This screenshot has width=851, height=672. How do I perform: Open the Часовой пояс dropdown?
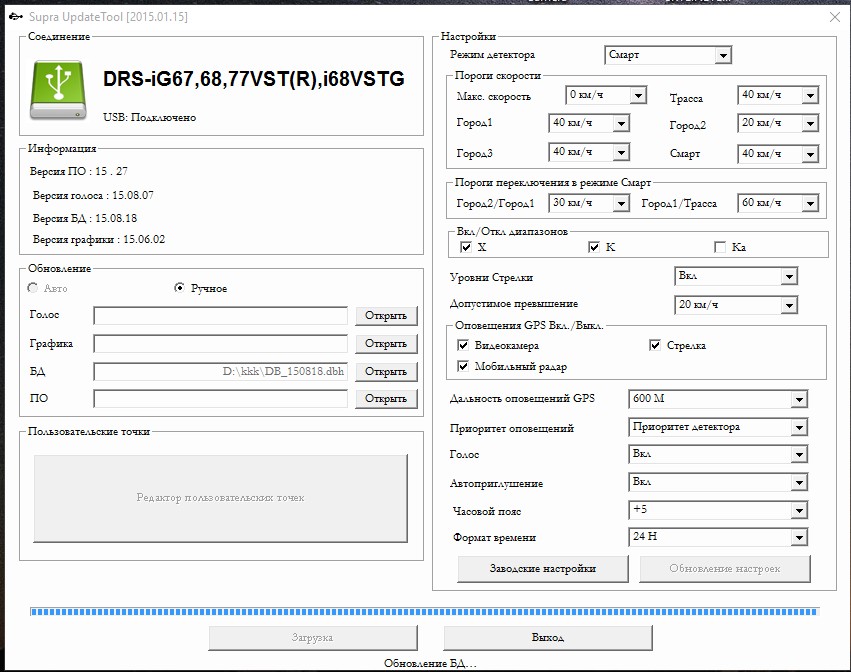[717, 510]
